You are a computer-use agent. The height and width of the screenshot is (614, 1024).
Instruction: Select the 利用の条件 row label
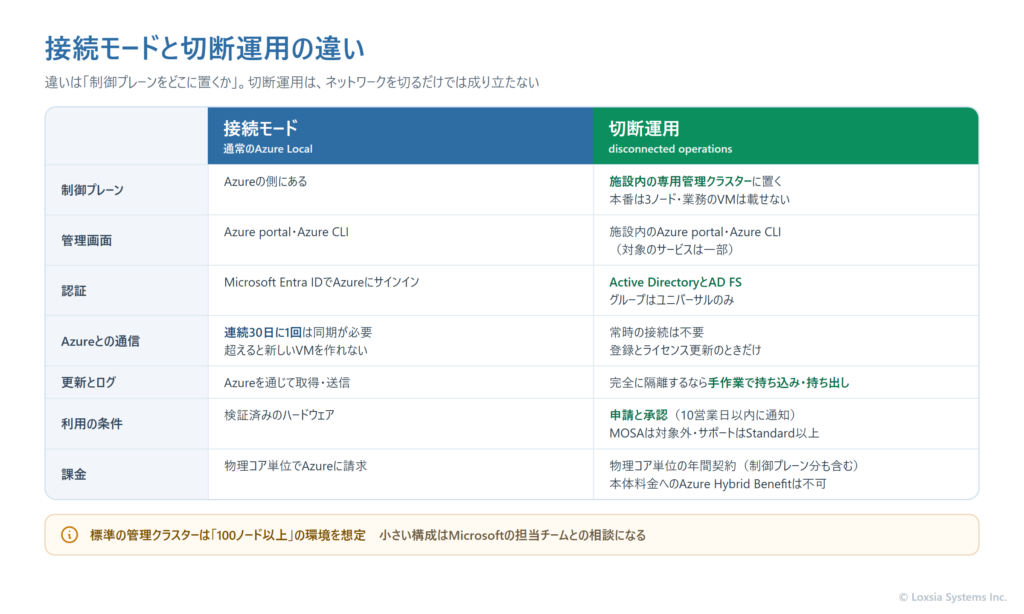91,424
